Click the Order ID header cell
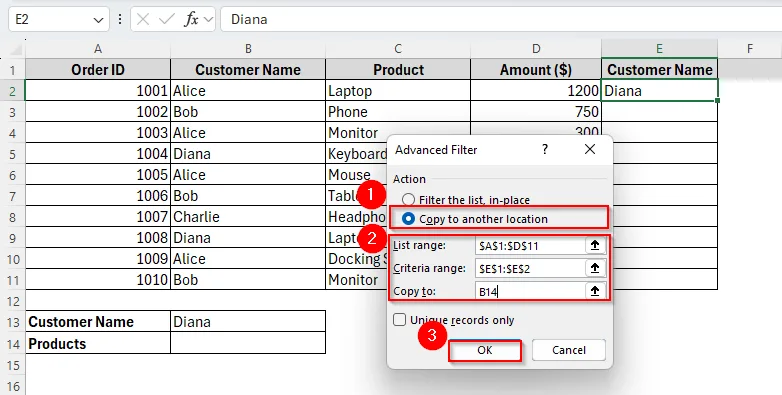 click(x=98, y=70)
